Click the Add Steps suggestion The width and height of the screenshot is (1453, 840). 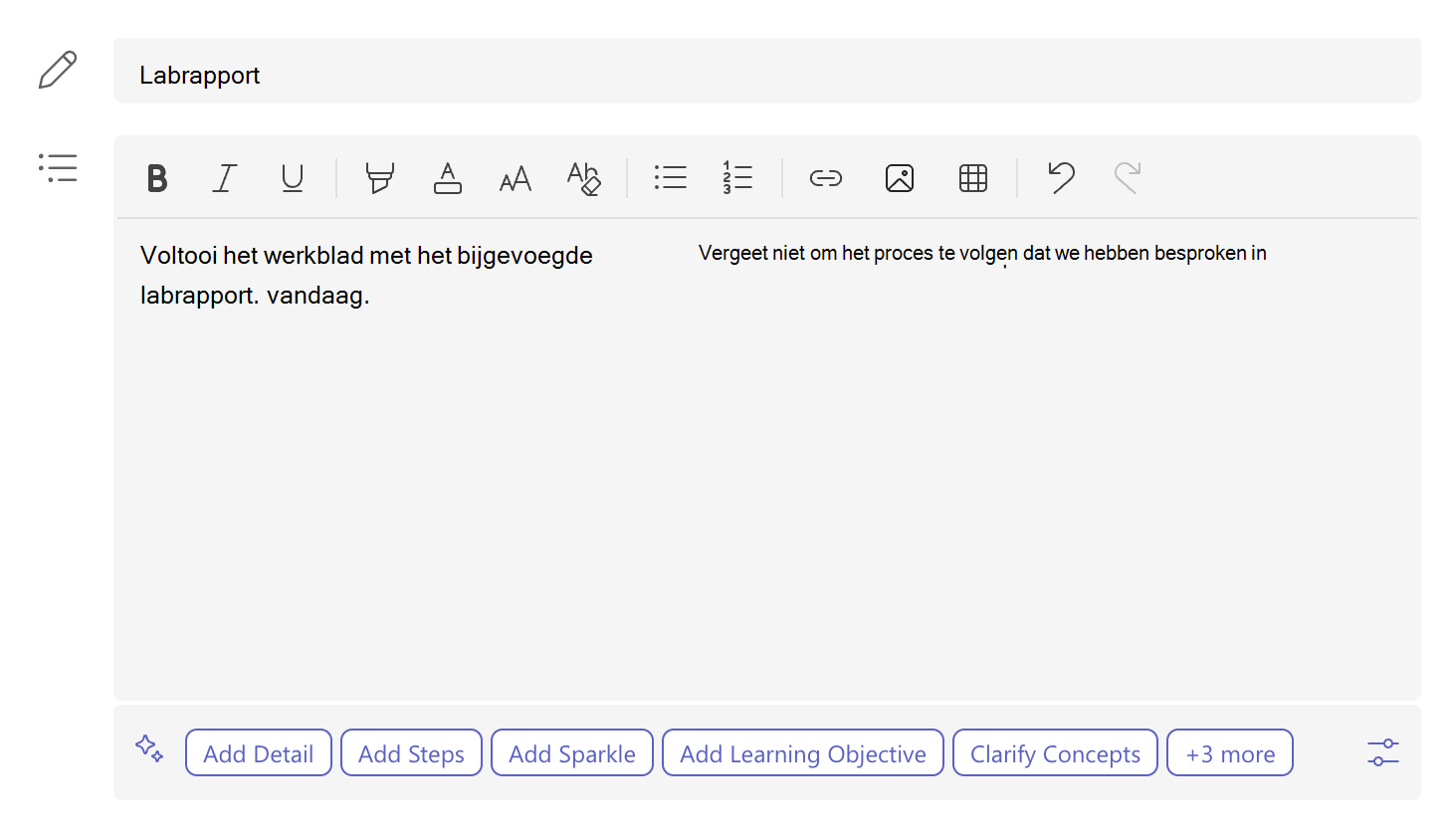(x=411, y=753)
